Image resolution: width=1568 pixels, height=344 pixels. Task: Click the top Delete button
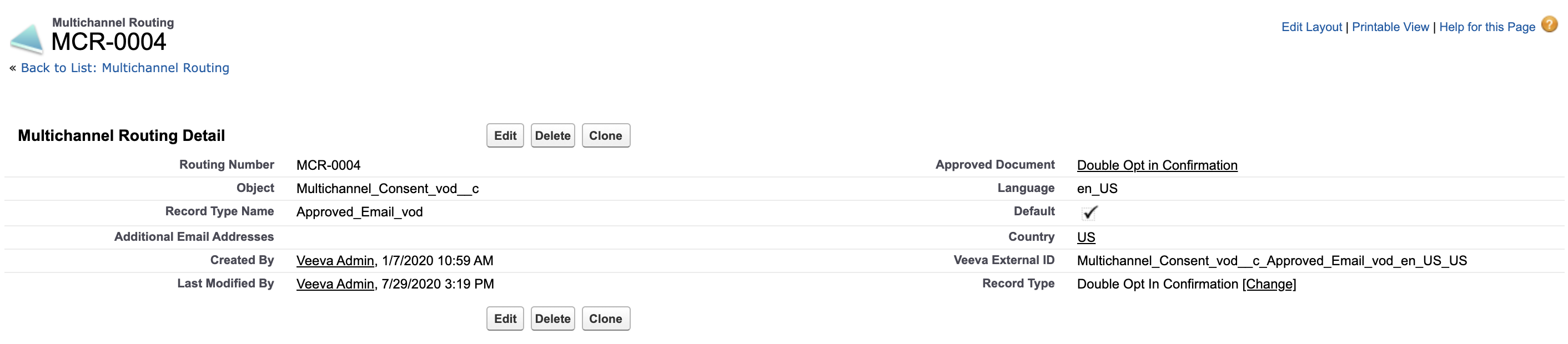(x=552, y=135)
